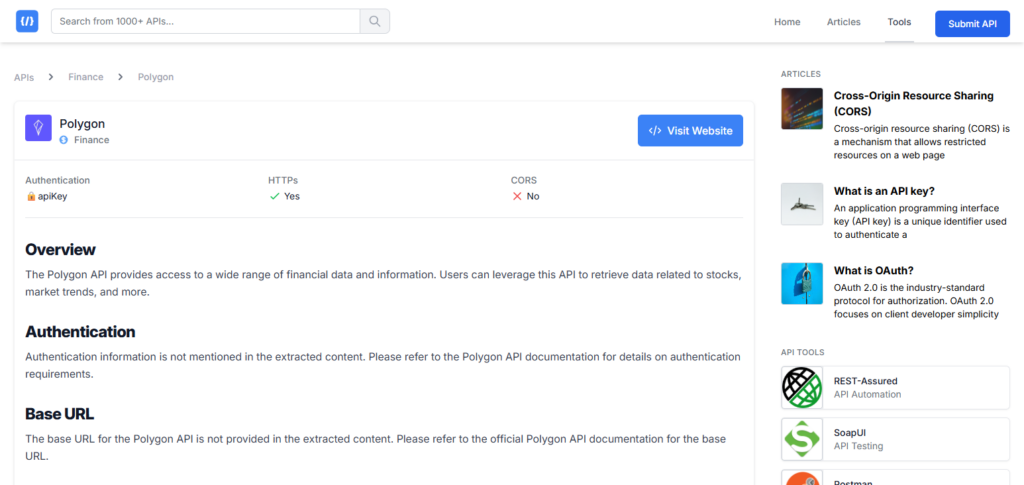This screenshot has height=485, width=1024.
Task: Click the search magnifier button
Action: coord(375,21)
